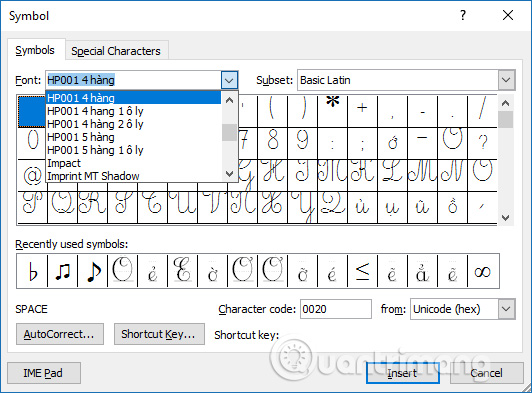This screenshot has width=532, height=393.
Task: Select the less-than-or-equal symbol
Action: click(x=362, y=271)
